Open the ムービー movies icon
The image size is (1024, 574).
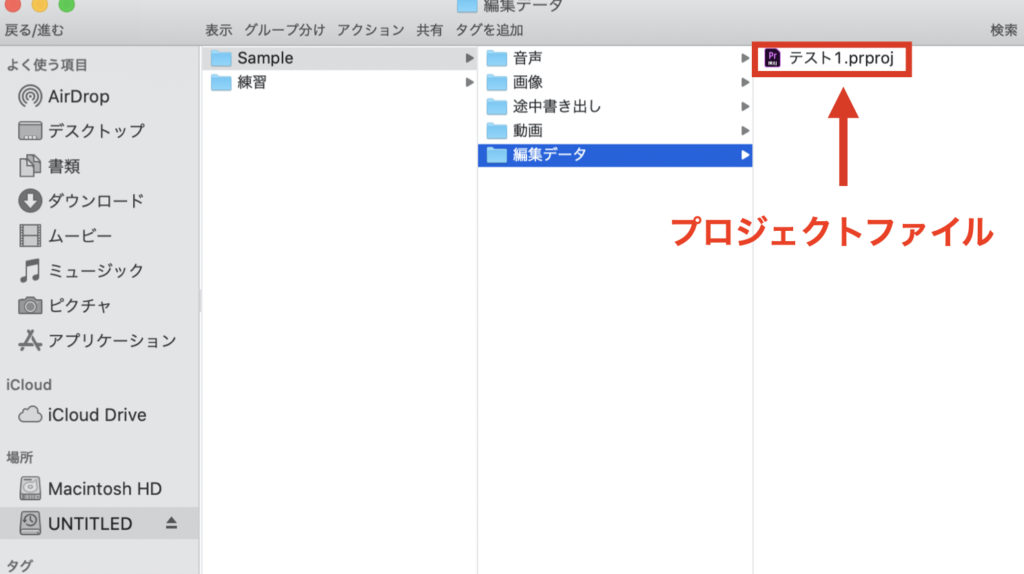(x=29, y=236)
